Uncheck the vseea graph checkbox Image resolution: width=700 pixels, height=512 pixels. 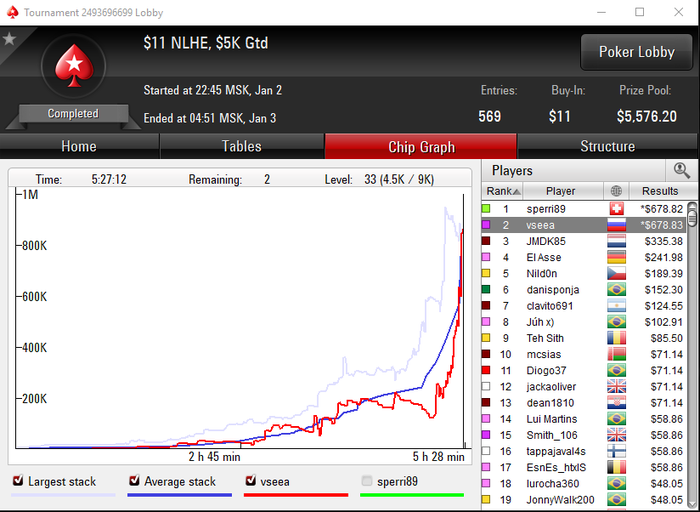(250, 481)
